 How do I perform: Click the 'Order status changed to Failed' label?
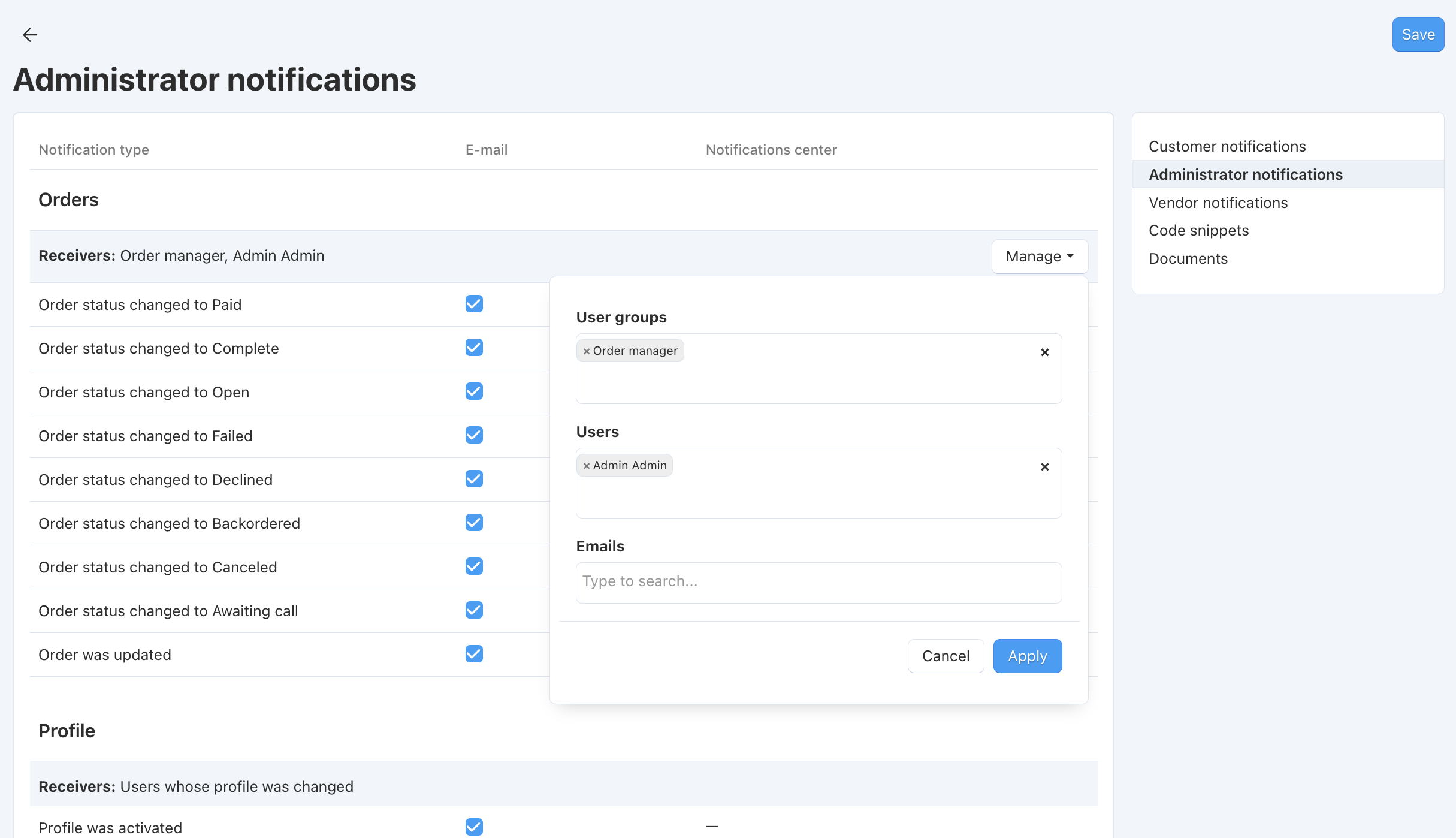click(146, 436)
